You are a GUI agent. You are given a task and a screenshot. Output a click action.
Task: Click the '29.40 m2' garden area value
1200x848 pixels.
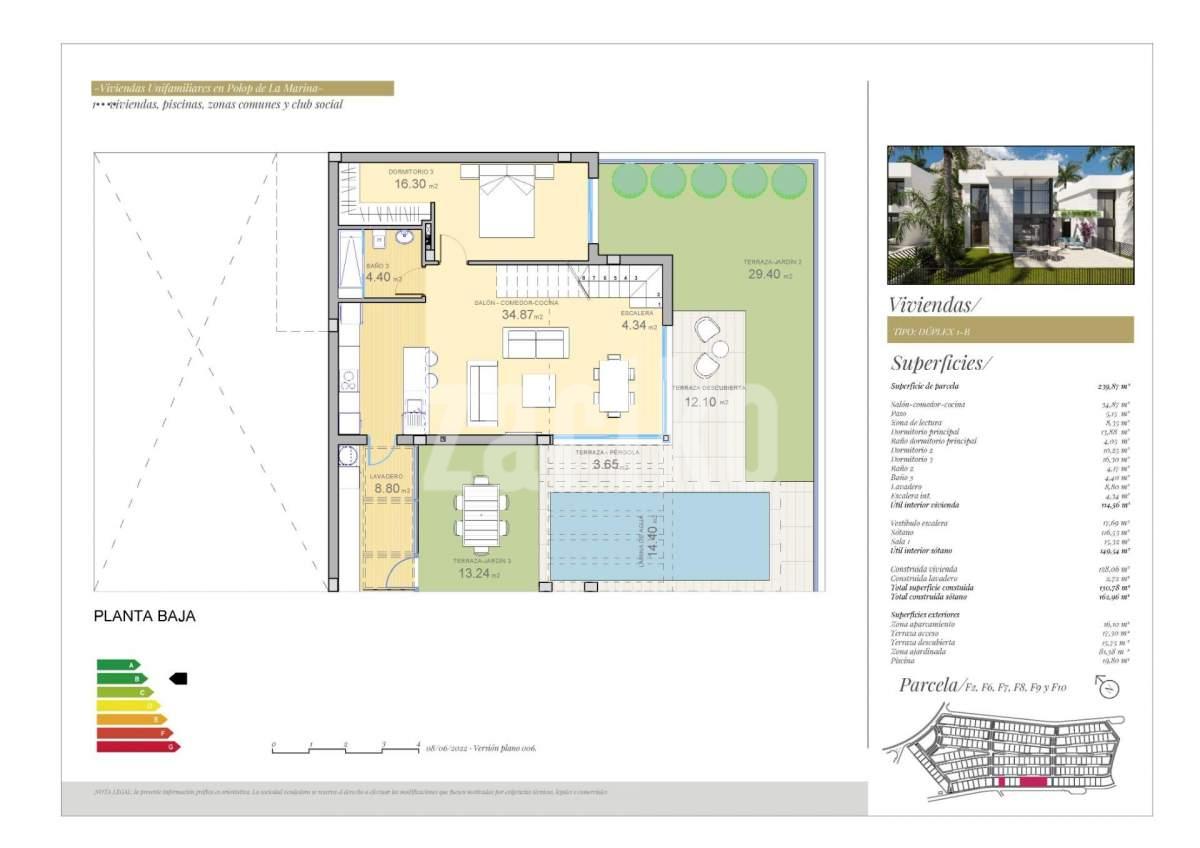click(770, 275)
